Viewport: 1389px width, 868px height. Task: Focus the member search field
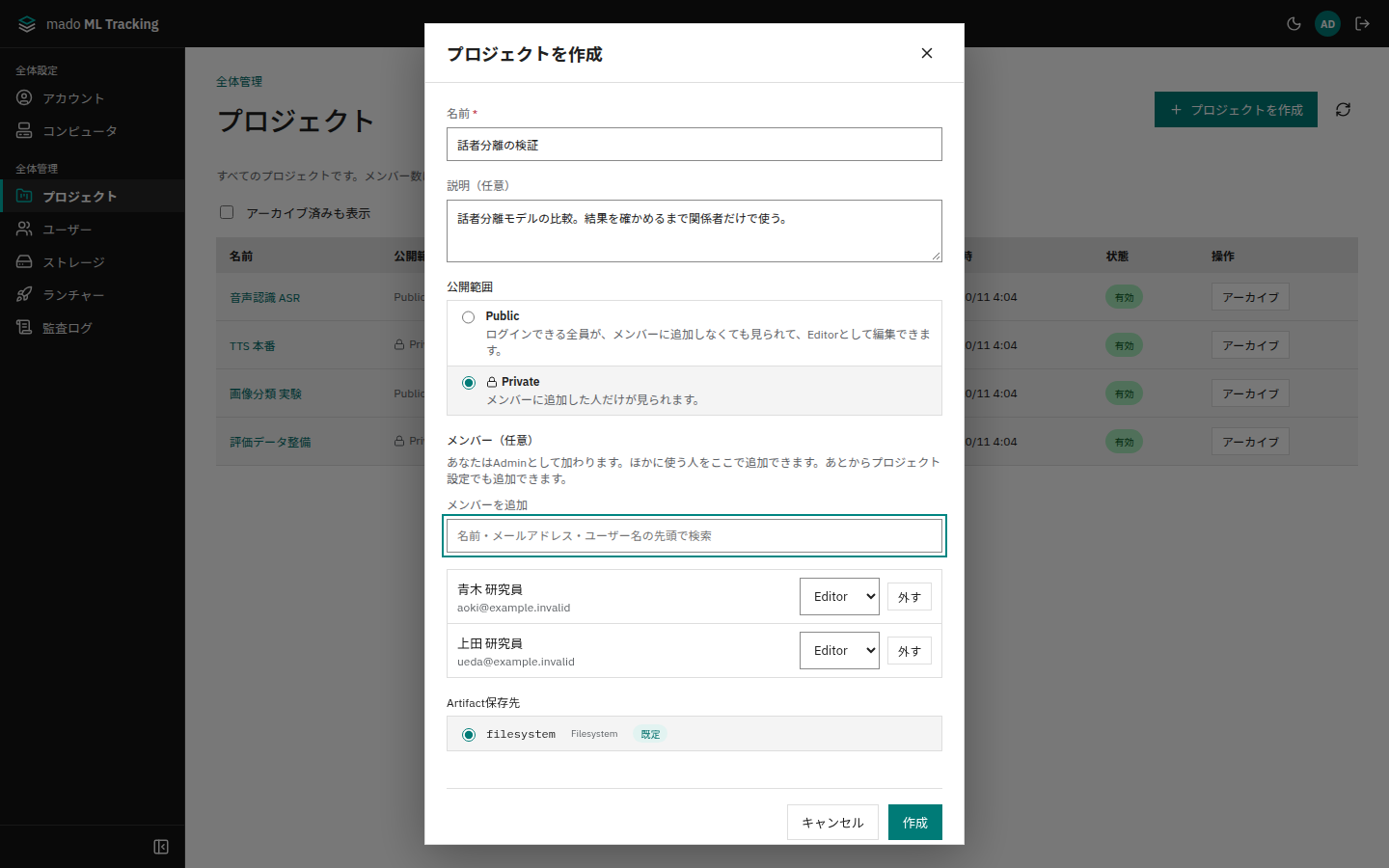(694, 535)
